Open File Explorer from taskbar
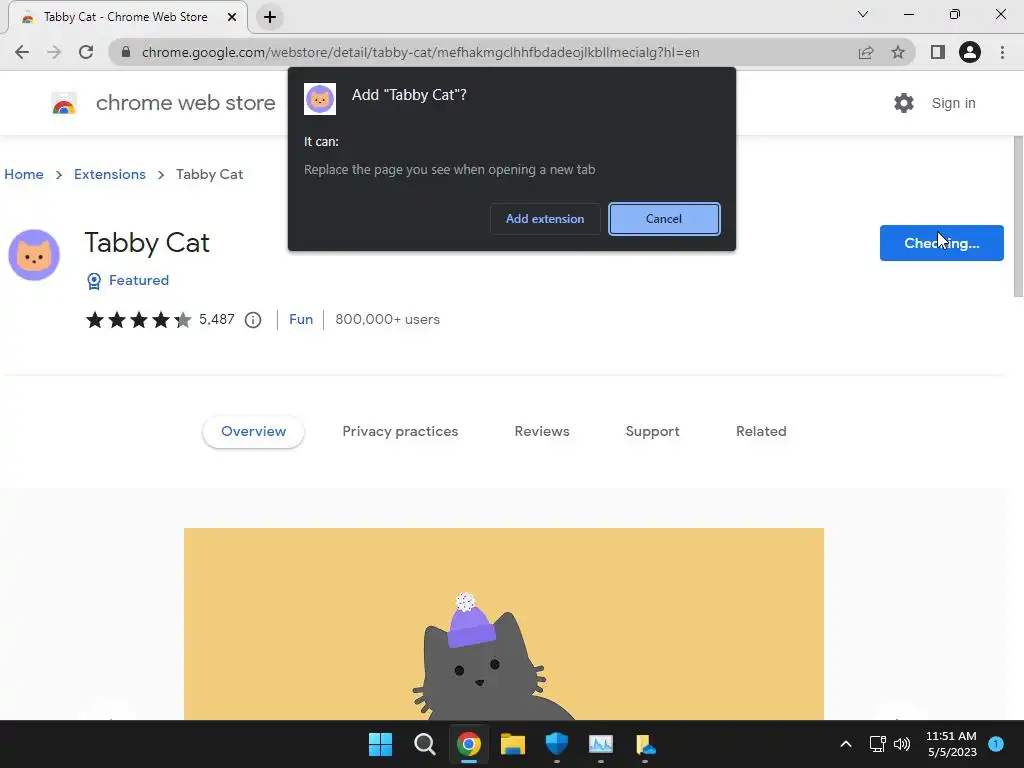 513,744
